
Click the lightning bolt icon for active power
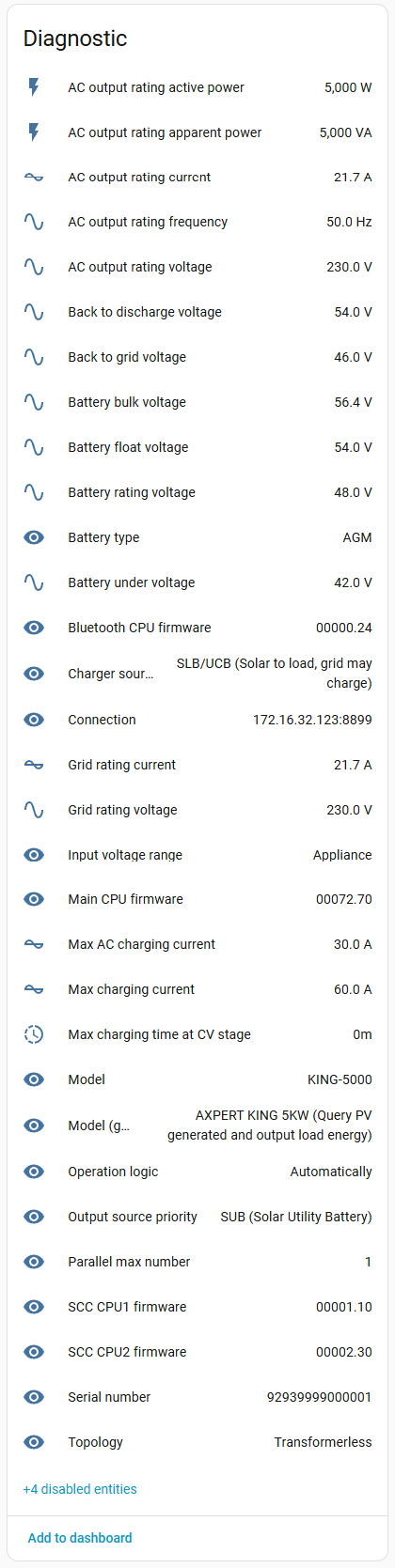click(x=34, y=87)
